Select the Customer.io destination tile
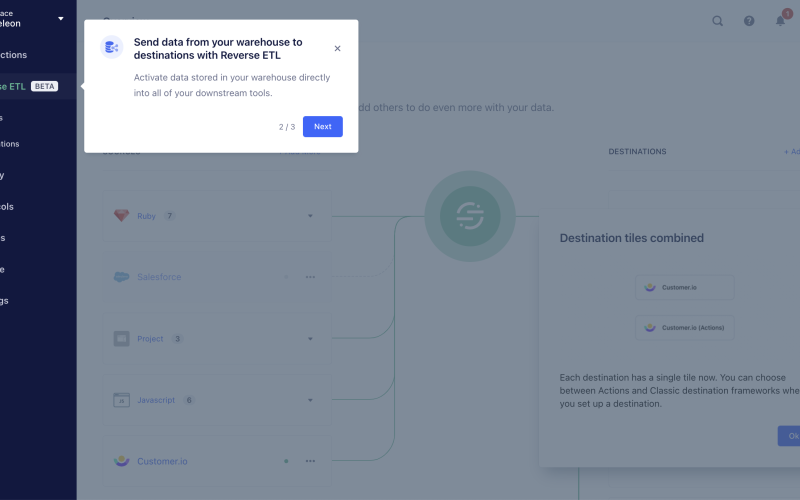The width and height of the screenshot is (800, 500). tap(684, 288)
